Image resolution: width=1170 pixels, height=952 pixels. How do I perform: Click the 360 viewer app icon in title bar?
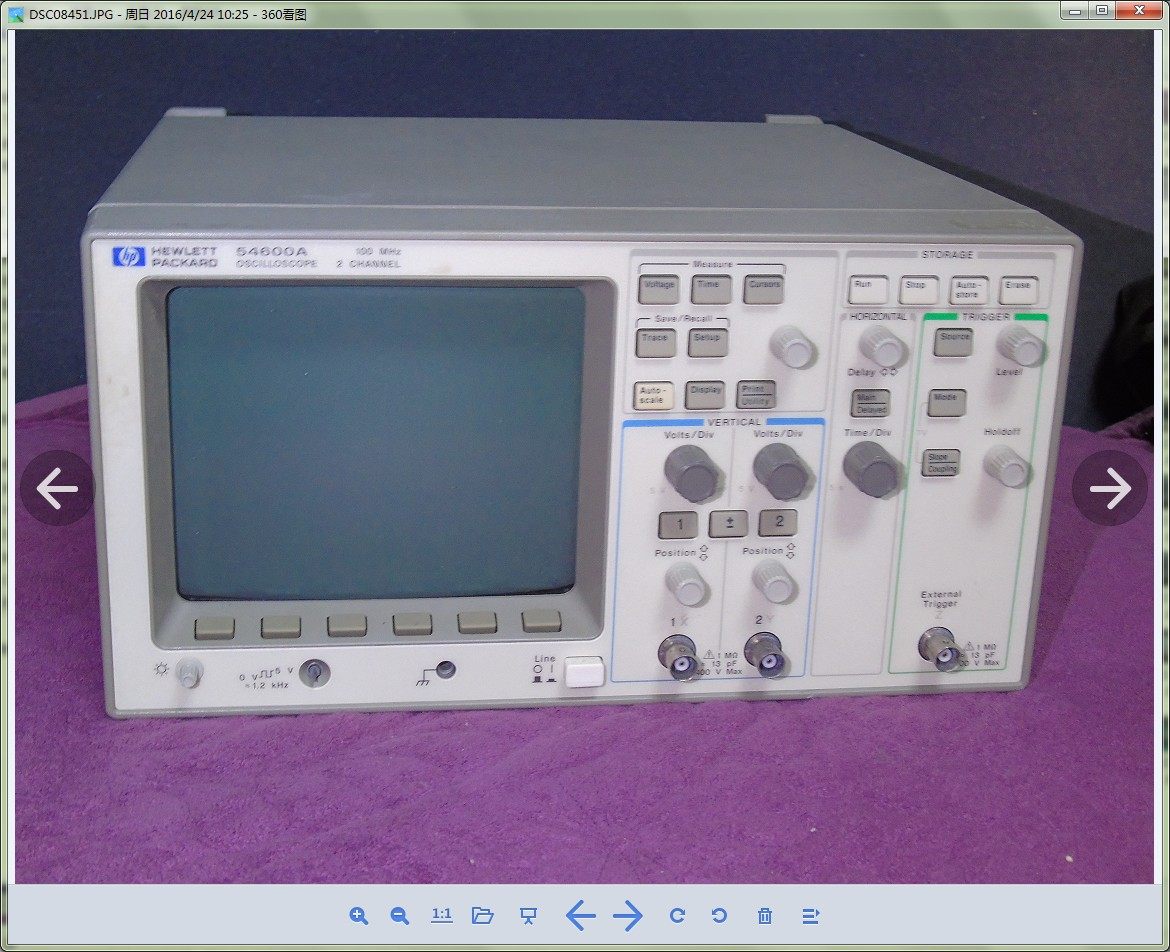[x=16, y=14]
